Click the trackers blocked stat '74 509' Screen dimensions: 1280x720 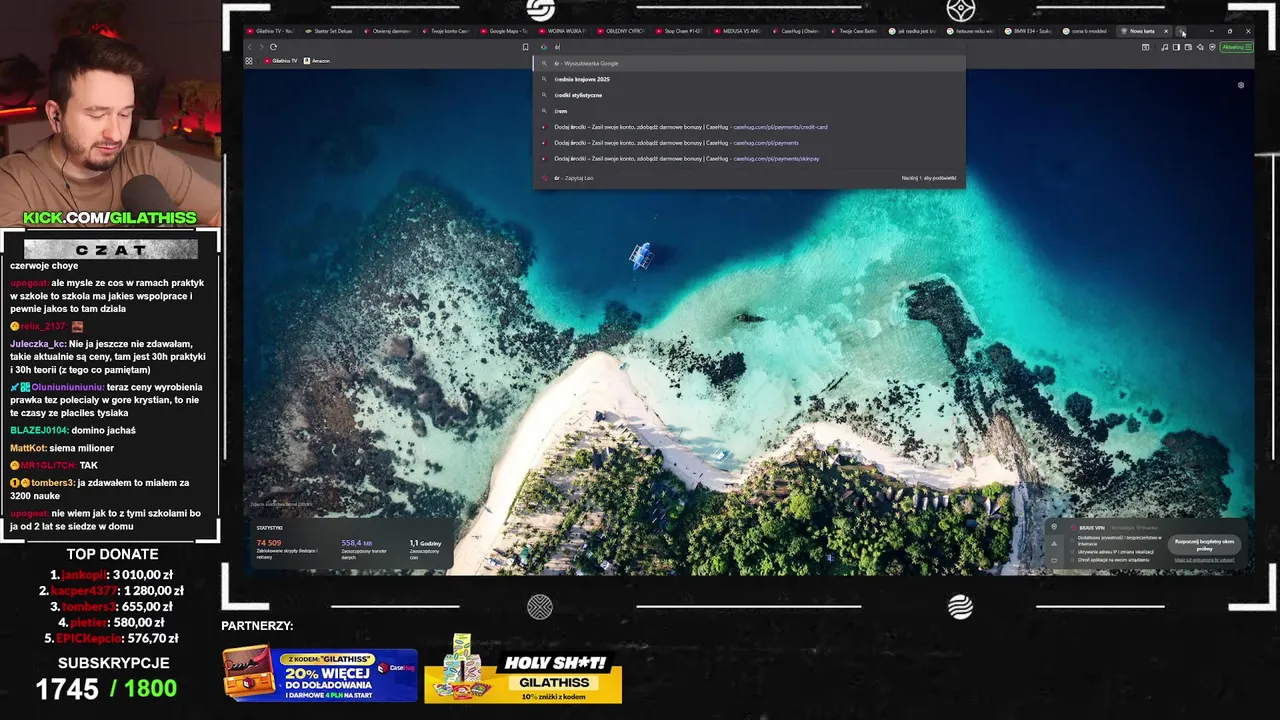[x=269, y=543]
